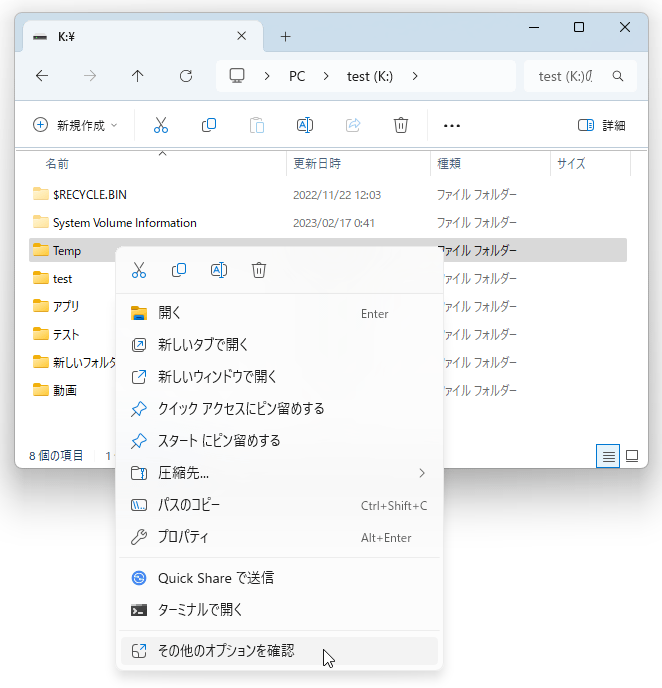662x688 pixels.
Task: Go up one folder level
Action: coord(138,76)
